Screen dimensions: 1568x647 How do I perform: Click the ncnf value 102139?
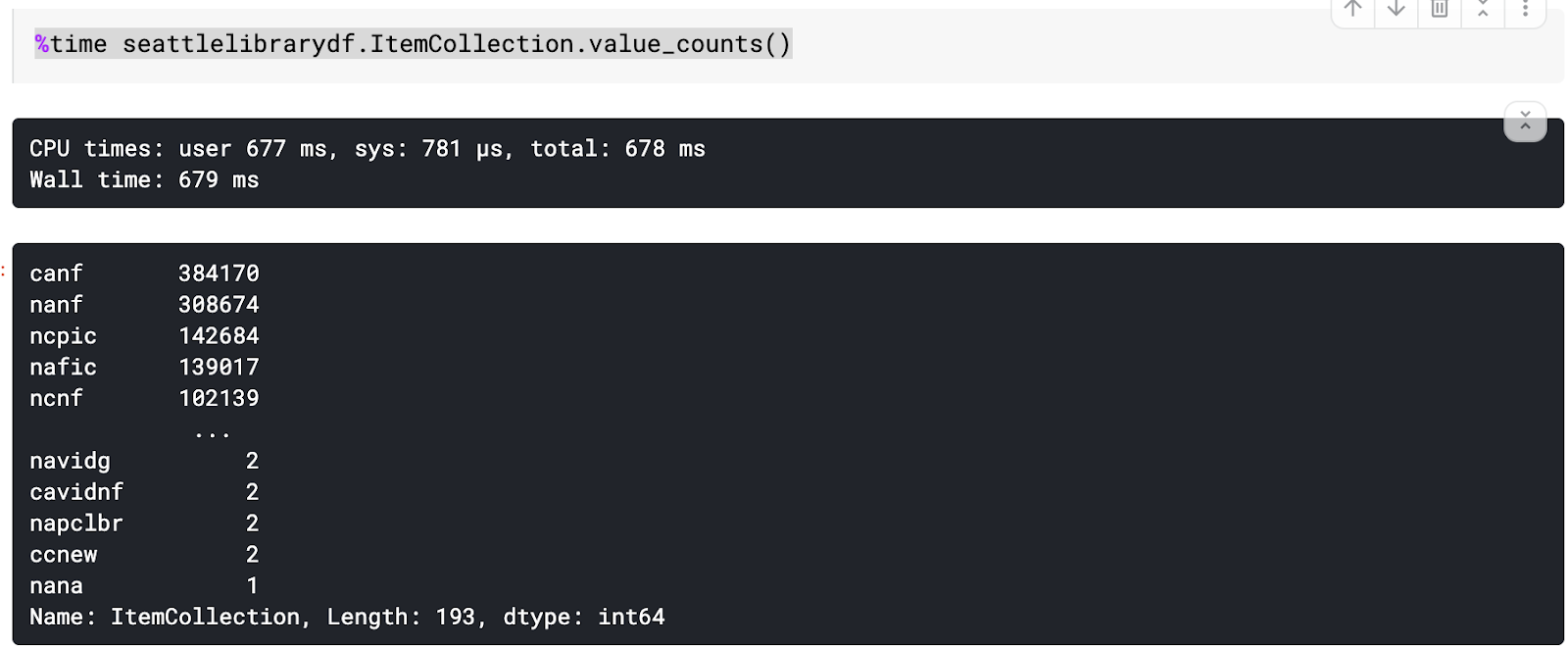point(219,399)
